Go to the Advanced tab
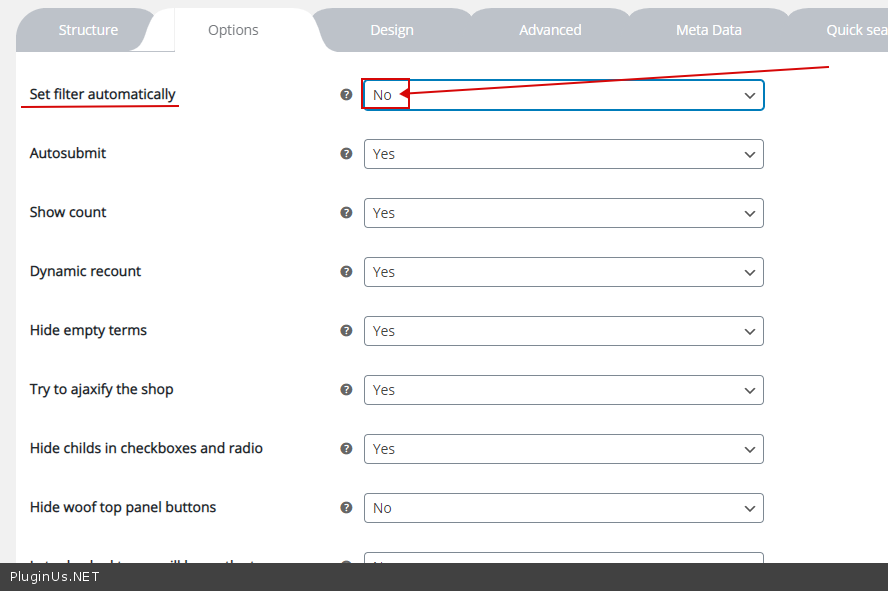 point(550,30)
